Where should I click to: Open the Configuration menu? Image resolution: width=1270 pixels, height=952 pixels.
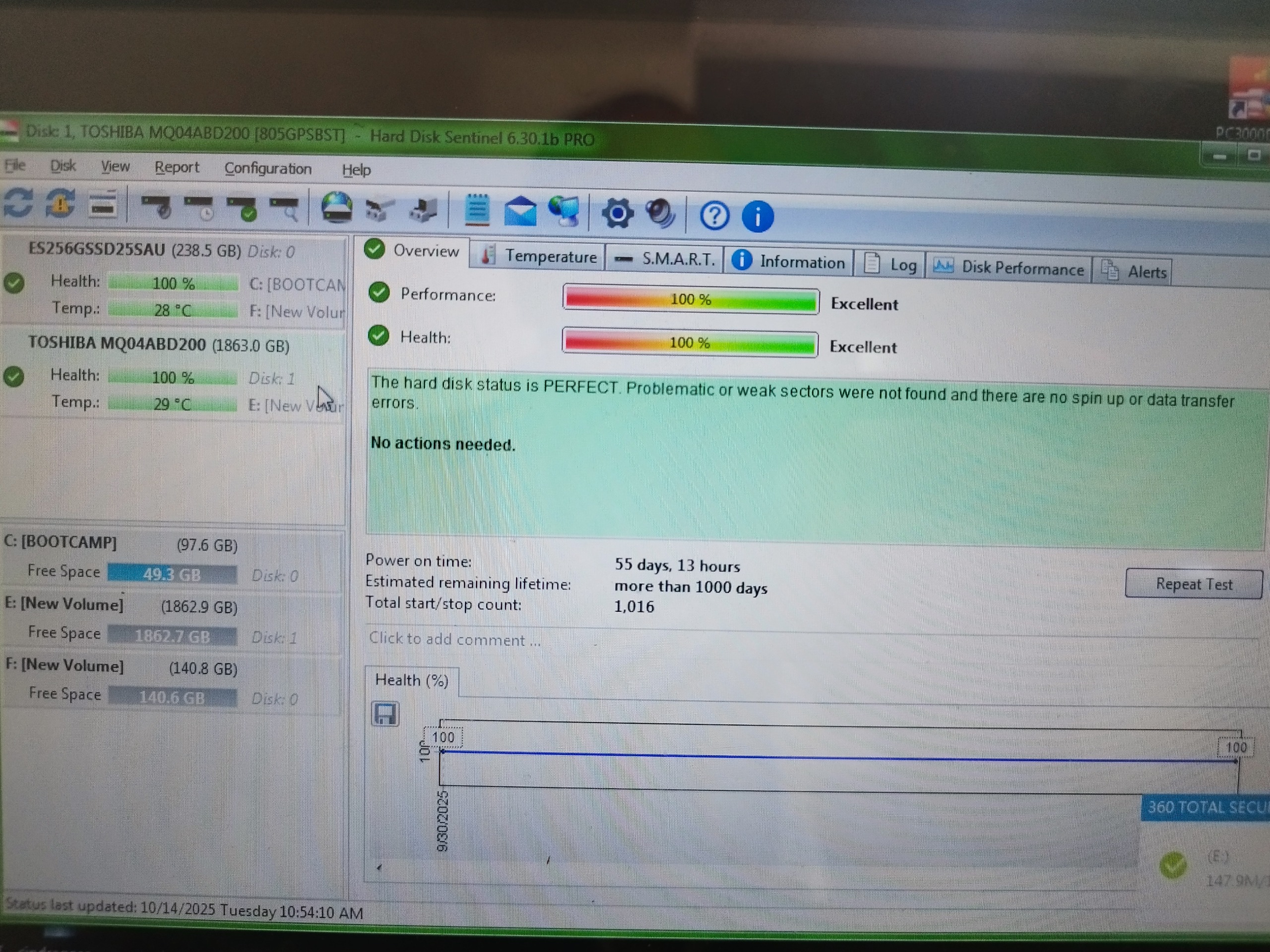pos(267,169)
